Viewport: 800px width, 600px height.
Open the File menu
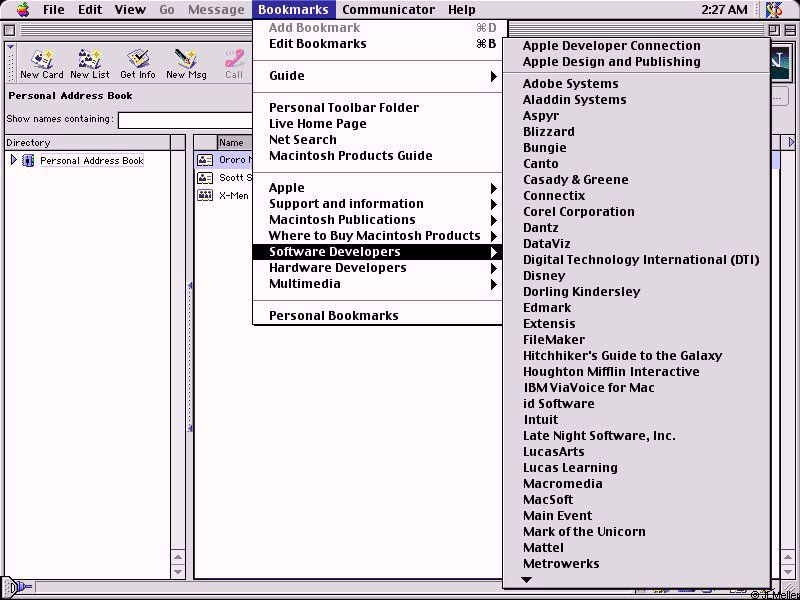[54, 10]
